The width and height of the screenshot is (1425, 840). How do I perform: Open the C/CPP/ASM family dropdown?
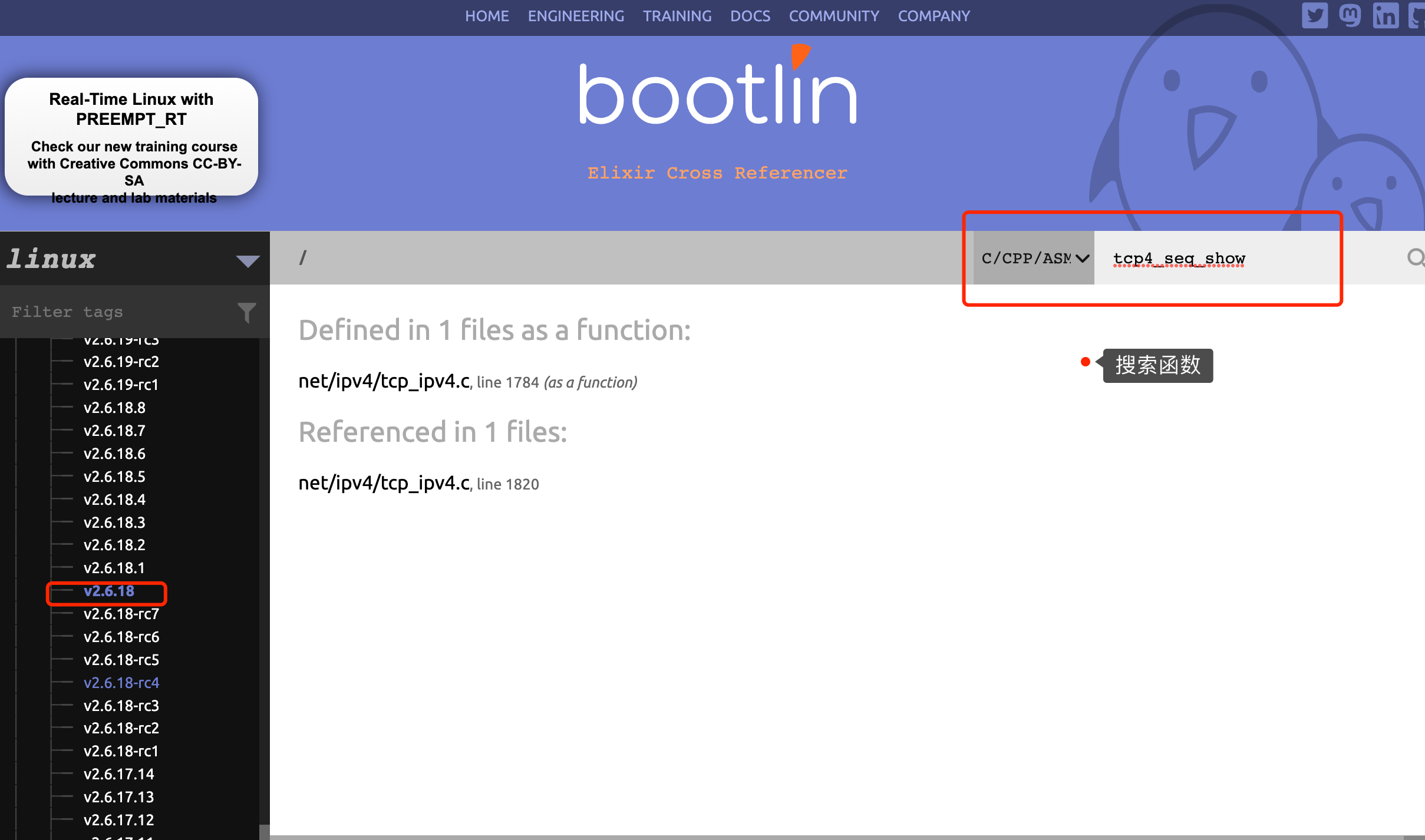[x=1034, y=258]
